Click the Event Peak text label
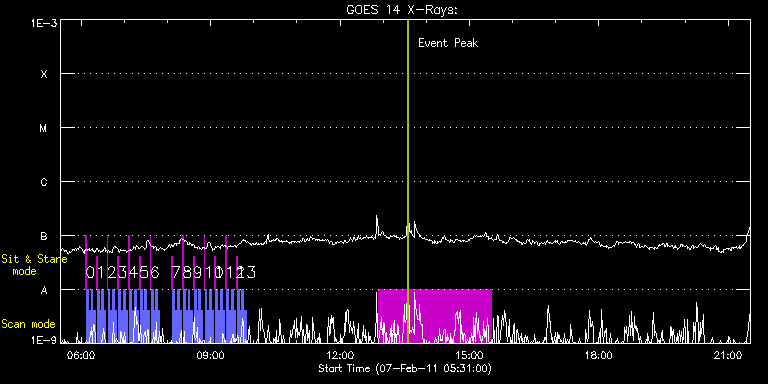768x384 pixels. click(448, 43)
